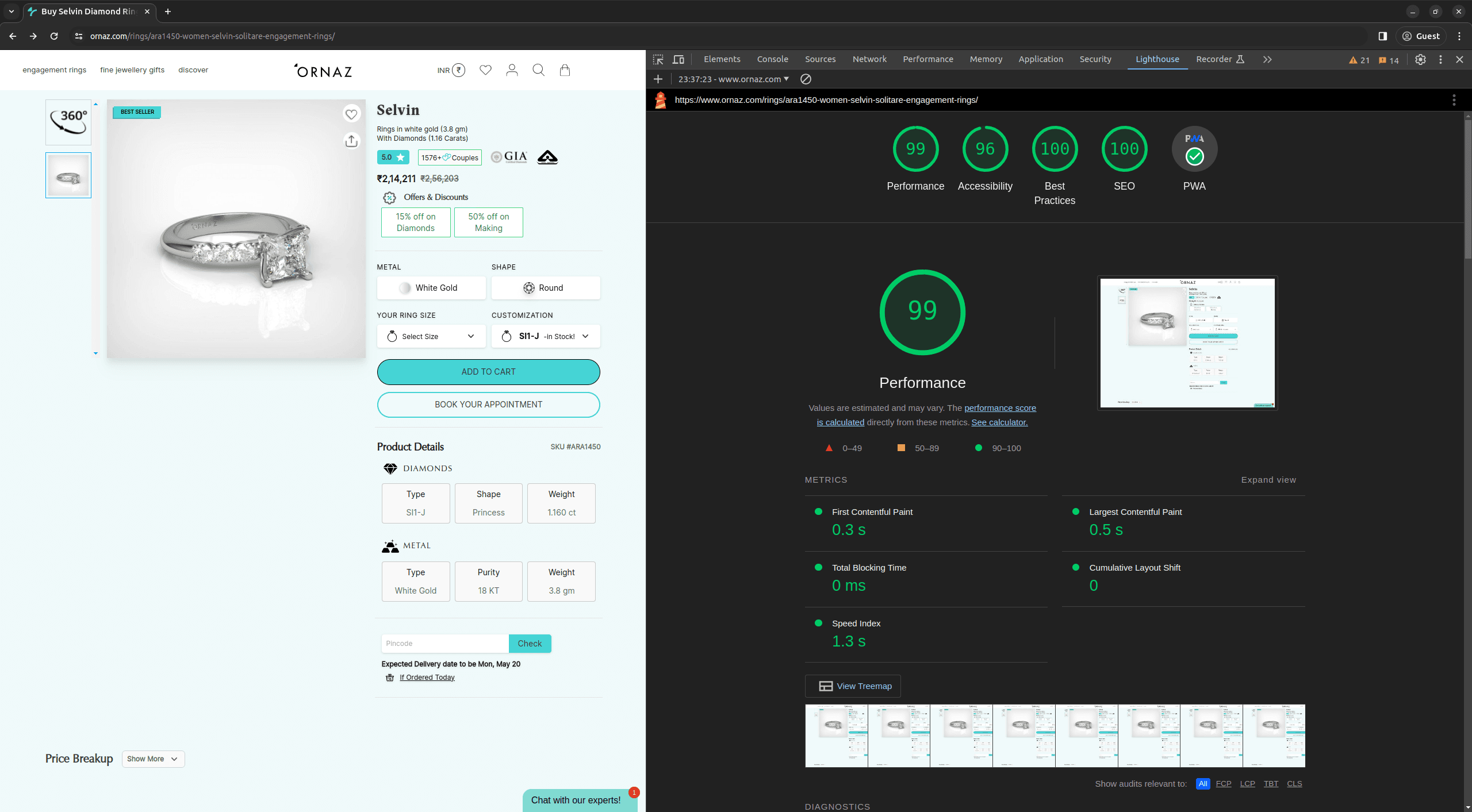The width and height of the screenshot is (1472, 812).
Task: Clear all Lighthouse reports icon
Action: coord(806,79)
